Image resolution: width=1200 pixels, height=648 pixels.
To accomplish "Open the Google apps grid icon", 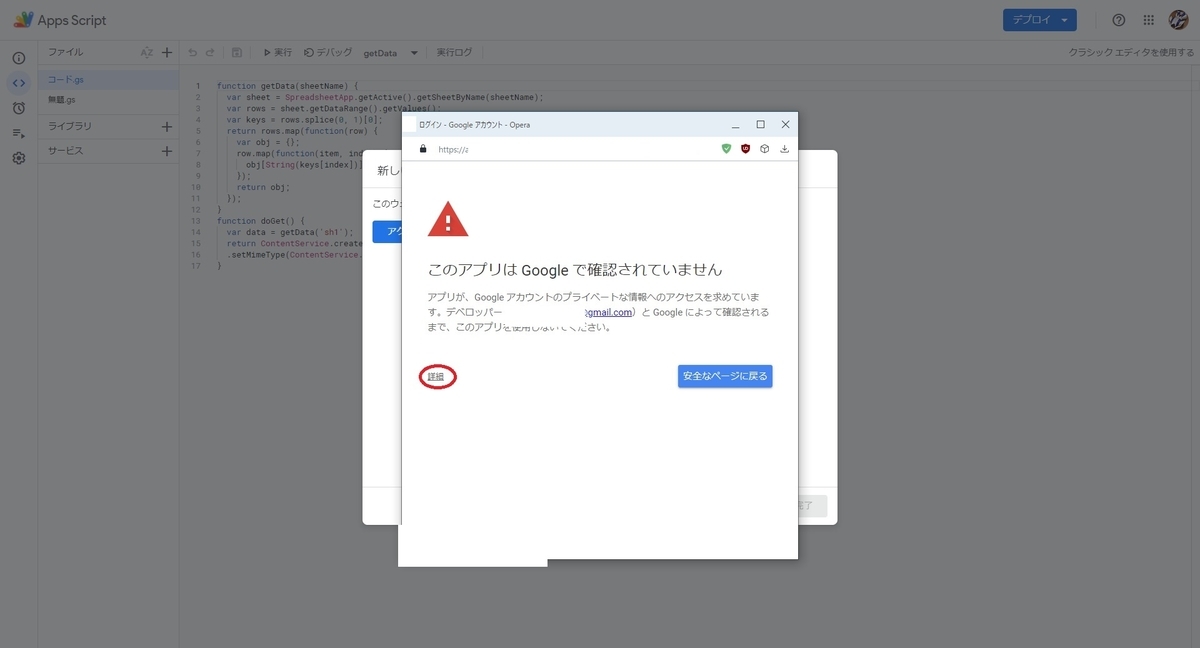I will click(x=1149, y=20).
